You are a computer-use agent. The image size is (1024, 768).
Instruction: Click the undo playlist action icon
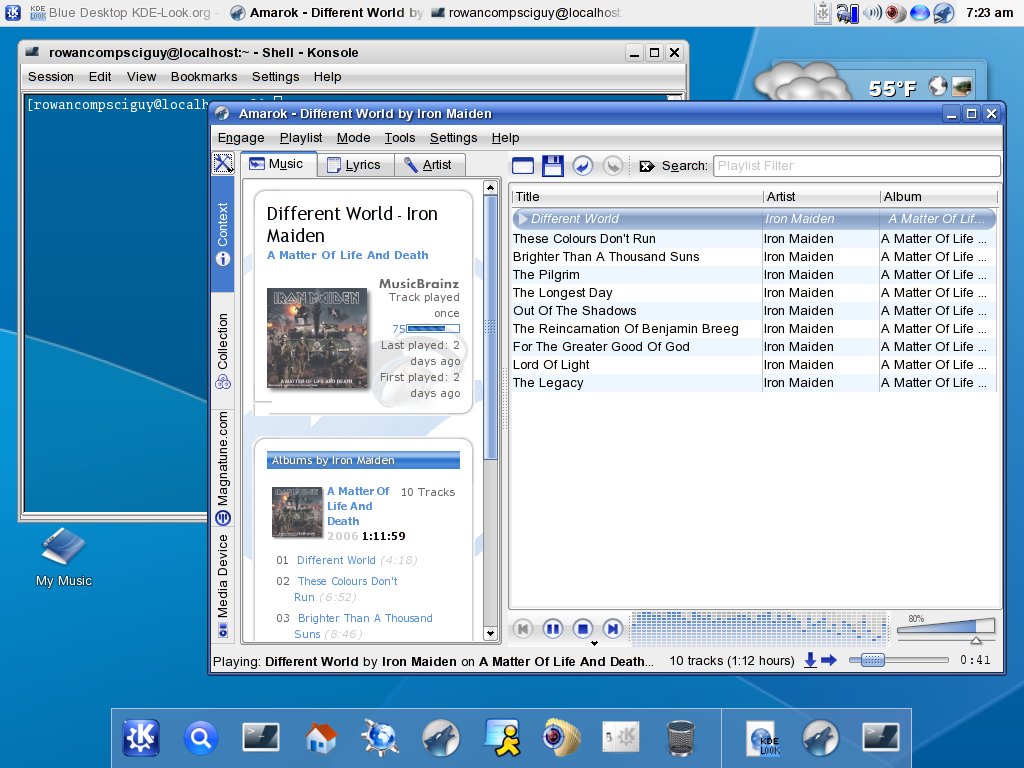pos(583,166)
